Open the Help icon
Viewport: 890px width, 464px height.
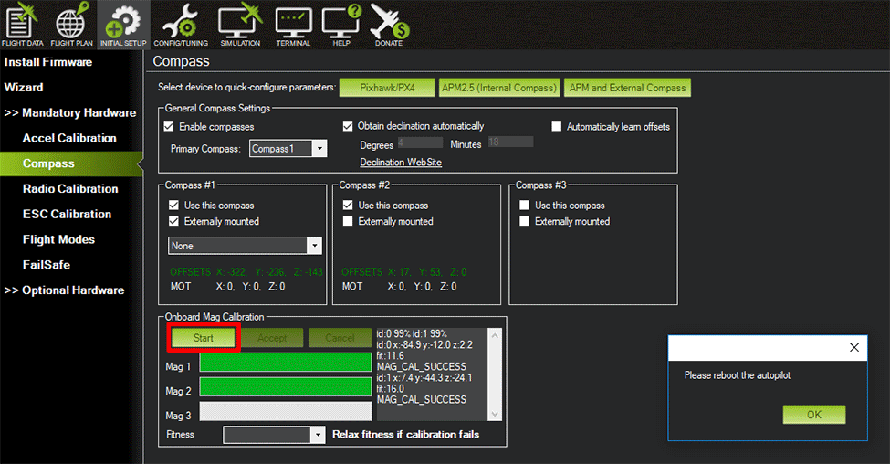point(341,24)
